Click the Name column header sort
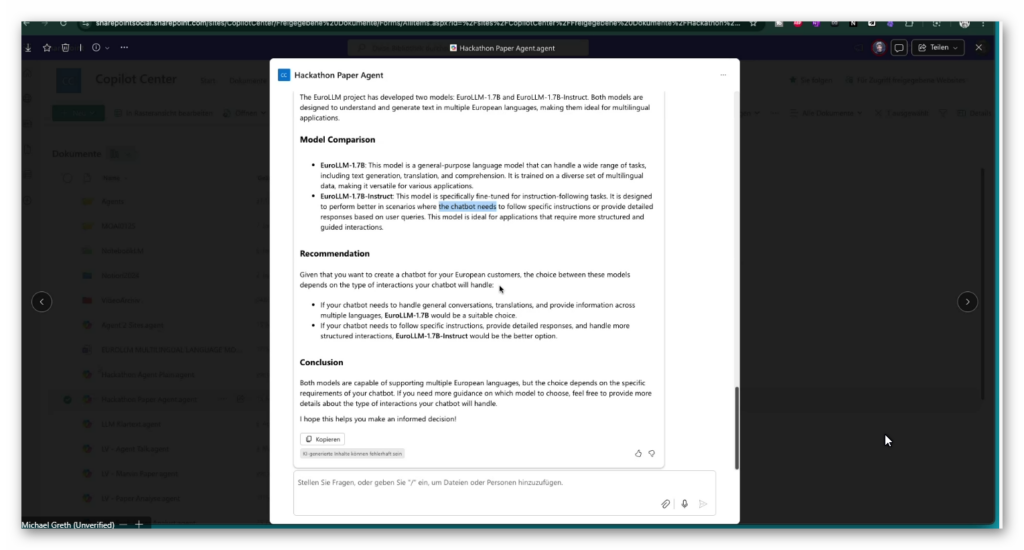The height and width of the screenshot is (550, 1024). [114, 178]
